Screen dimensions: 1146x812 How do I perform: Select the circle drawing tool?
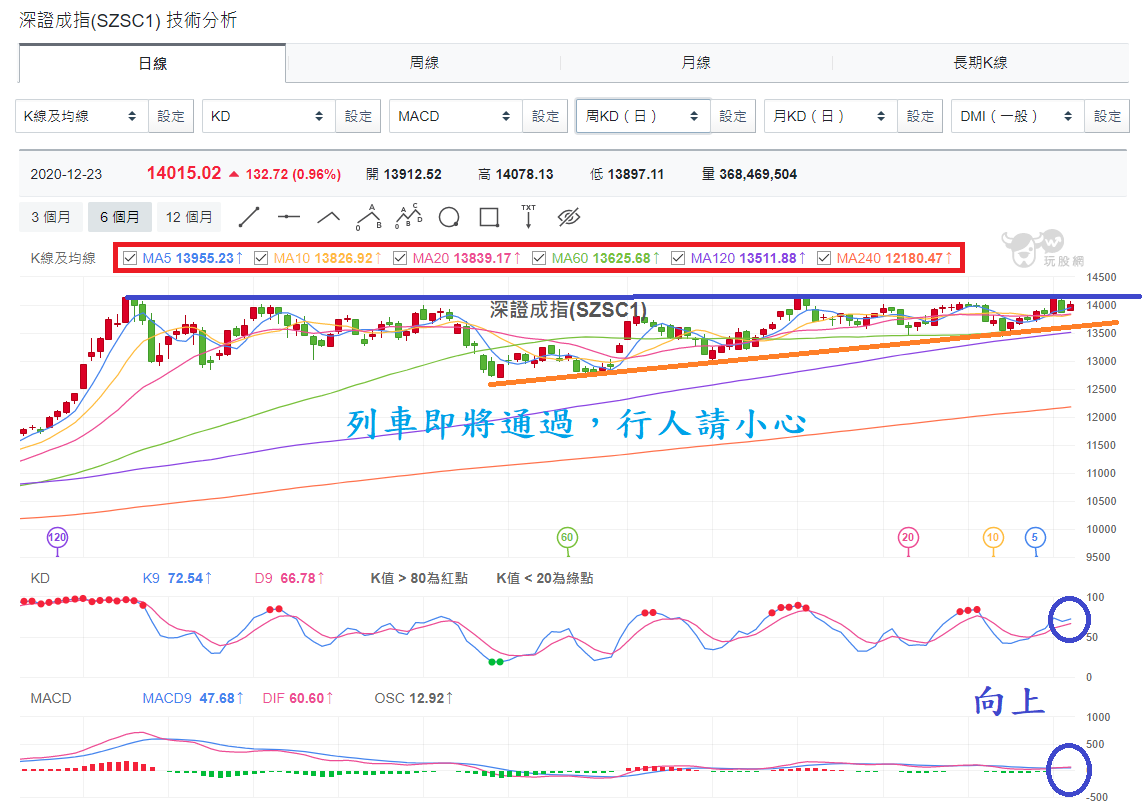point(449,217)
